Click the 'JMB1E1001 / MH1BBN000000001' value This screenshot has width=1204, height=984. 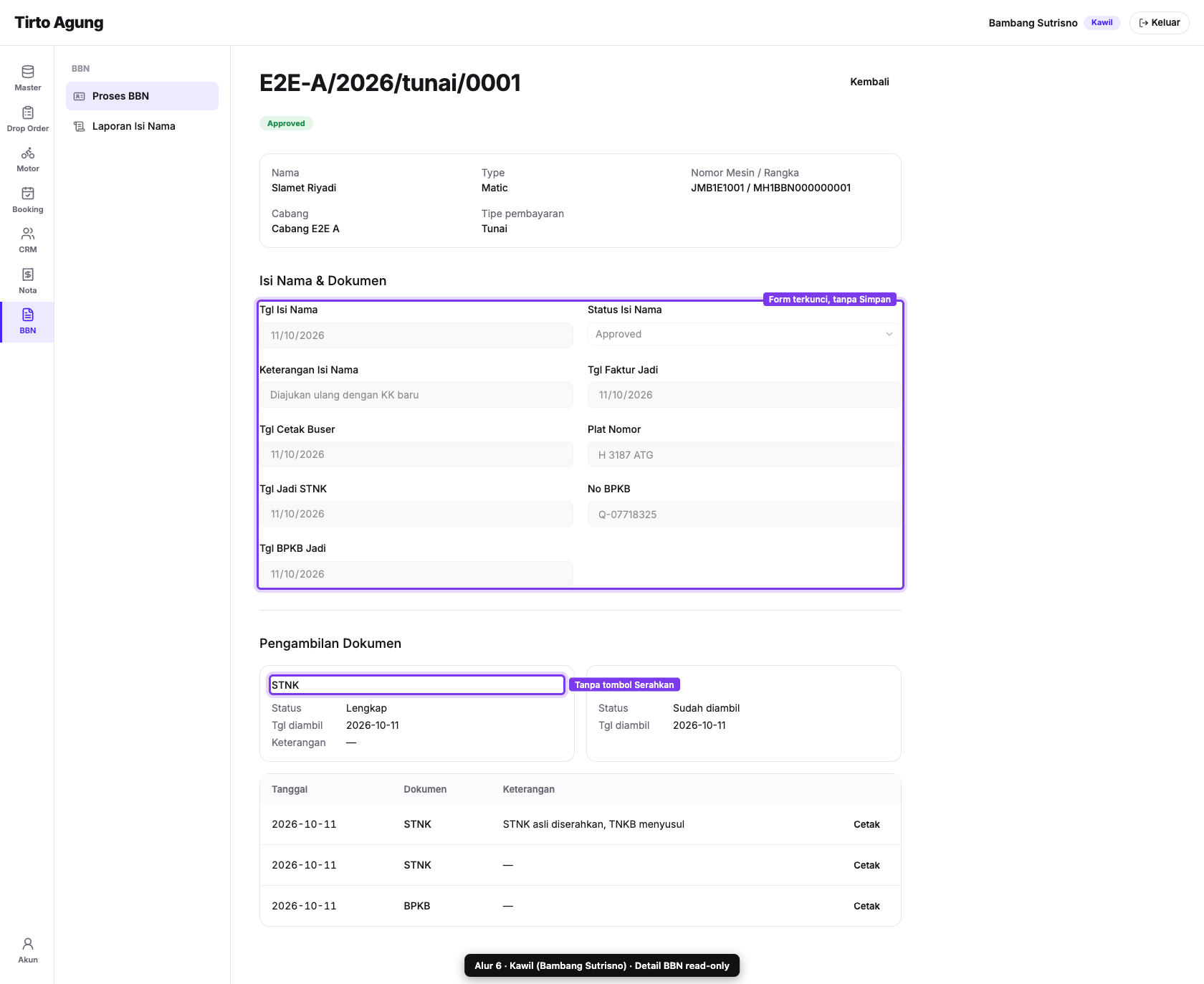click(x=771, y=188)
